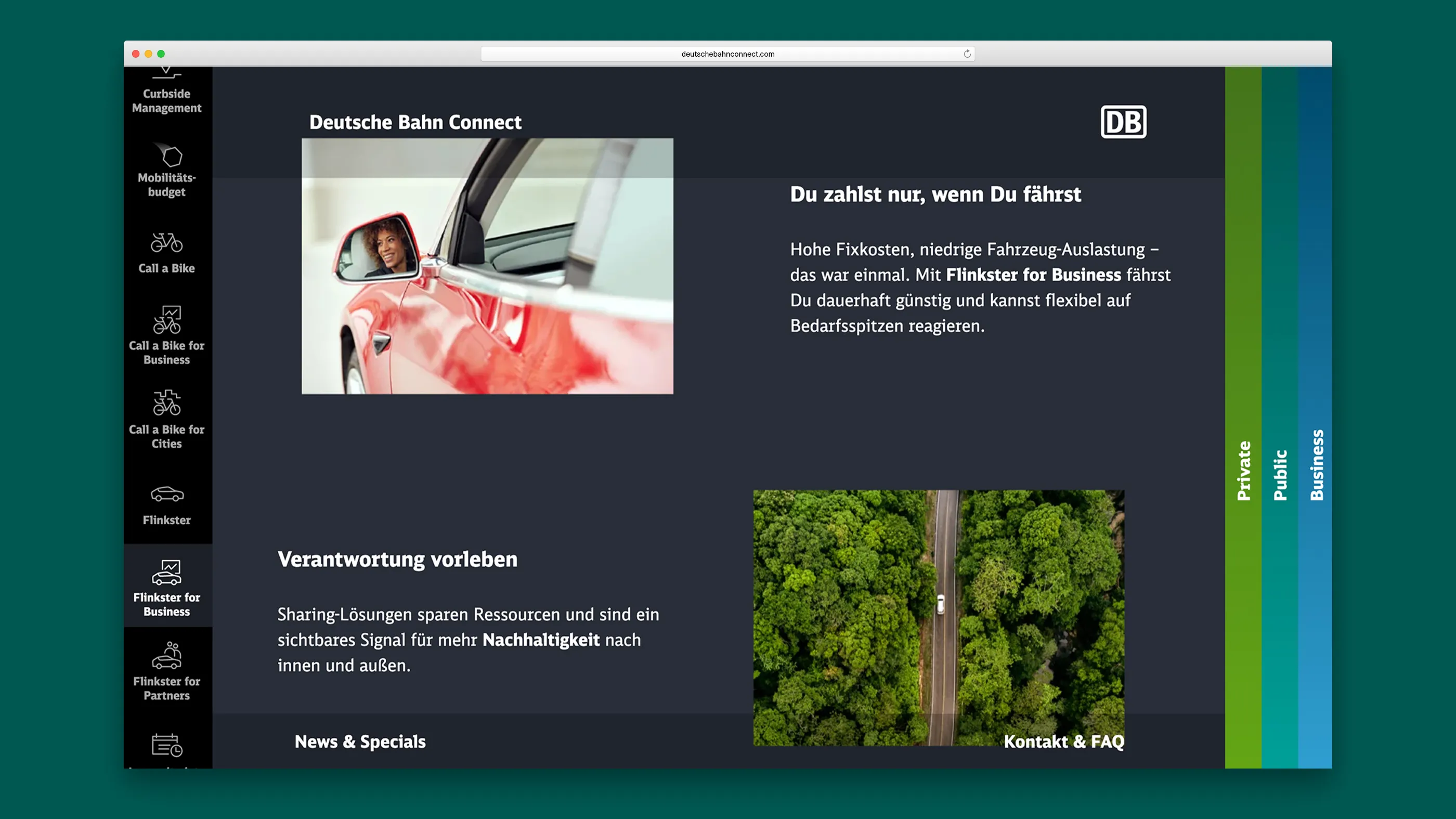Switch to the Public tab
The image size is (1456, 819).
coord(1280,417)
